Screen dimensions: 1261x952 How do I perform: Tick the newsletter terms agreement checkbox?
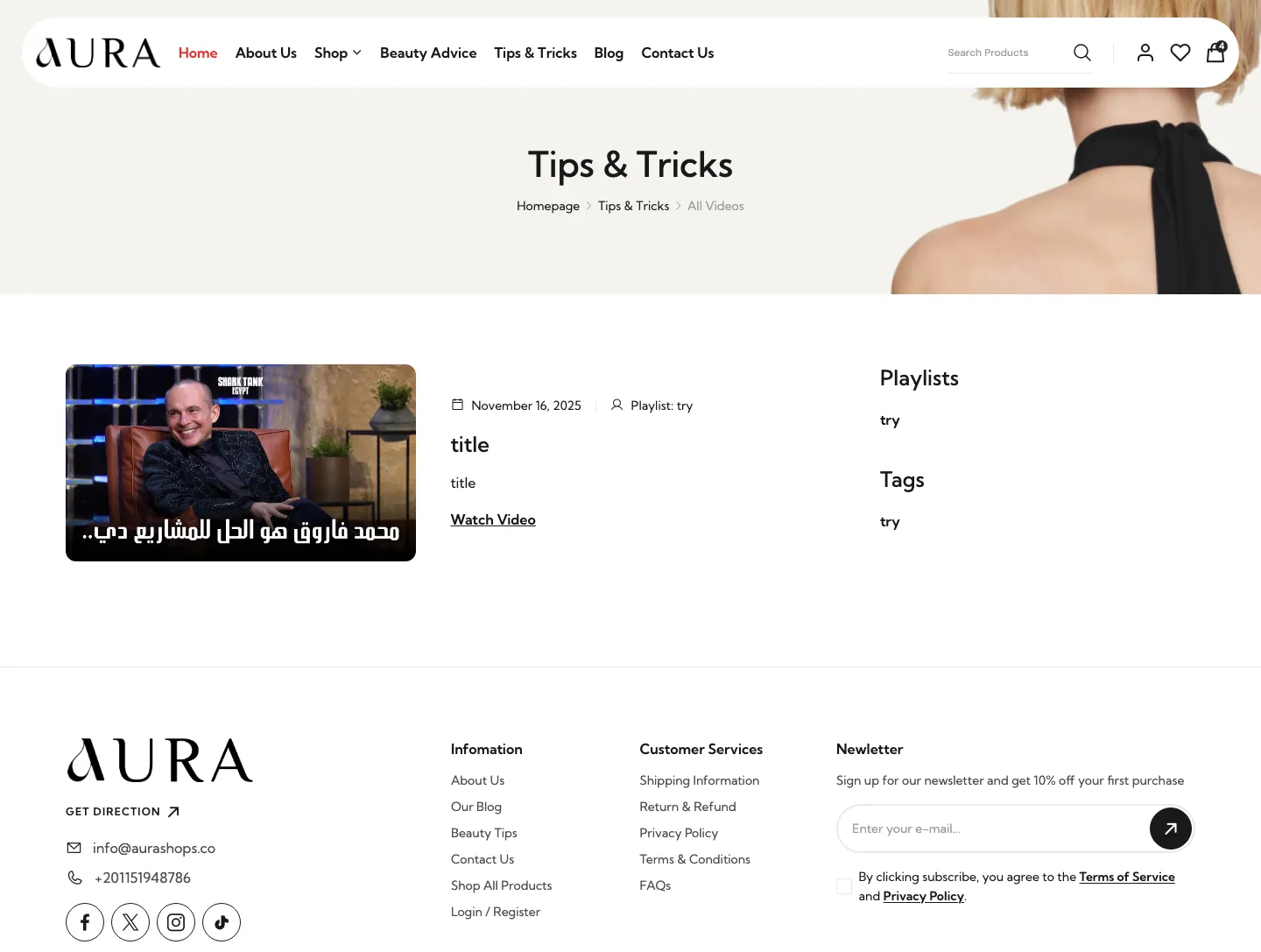(x=844, y=886)
